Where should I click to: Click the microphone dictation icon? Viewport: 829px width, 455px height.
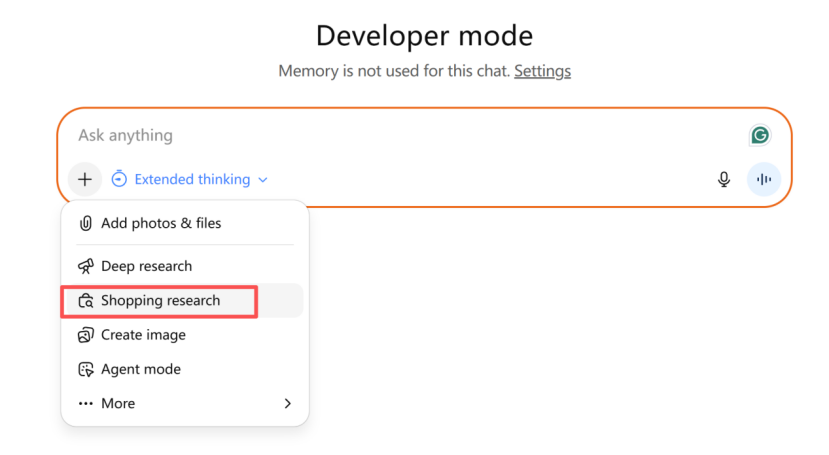(x=724, y=179)
